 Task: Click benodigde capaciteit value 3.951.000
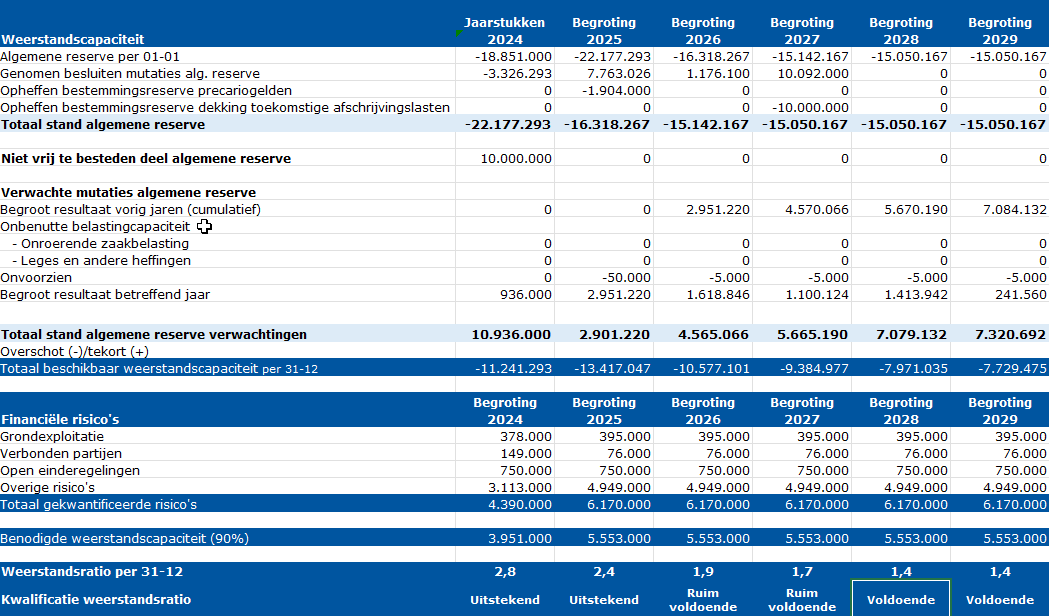point(520,538)
